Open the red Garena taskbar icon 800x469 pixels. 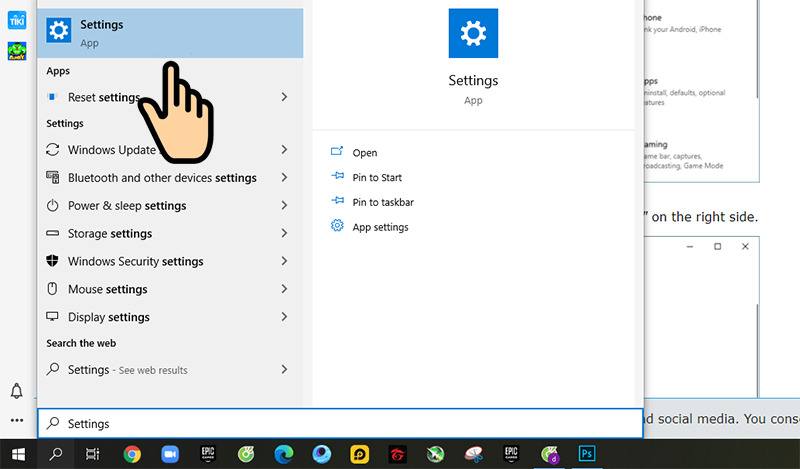point(397,454)
